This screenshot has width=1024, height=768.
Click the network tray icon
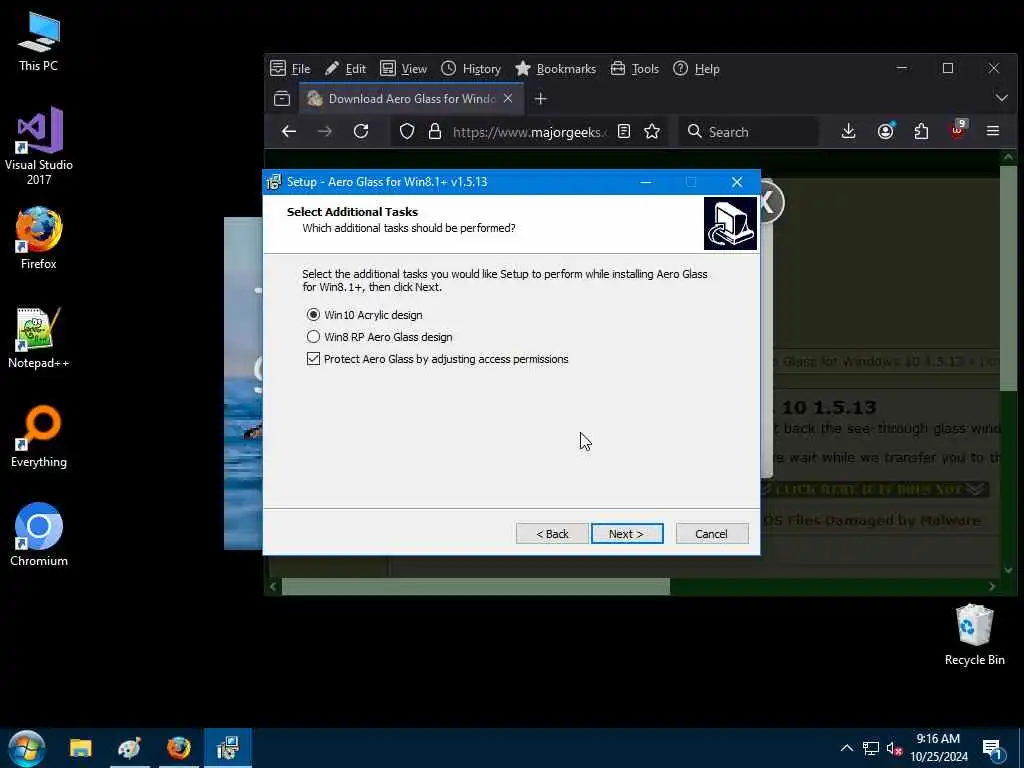(871, 748)
